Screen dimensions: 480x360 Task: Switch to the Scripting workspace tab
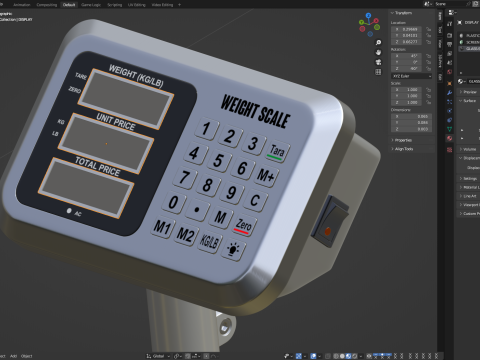[115, 5]
